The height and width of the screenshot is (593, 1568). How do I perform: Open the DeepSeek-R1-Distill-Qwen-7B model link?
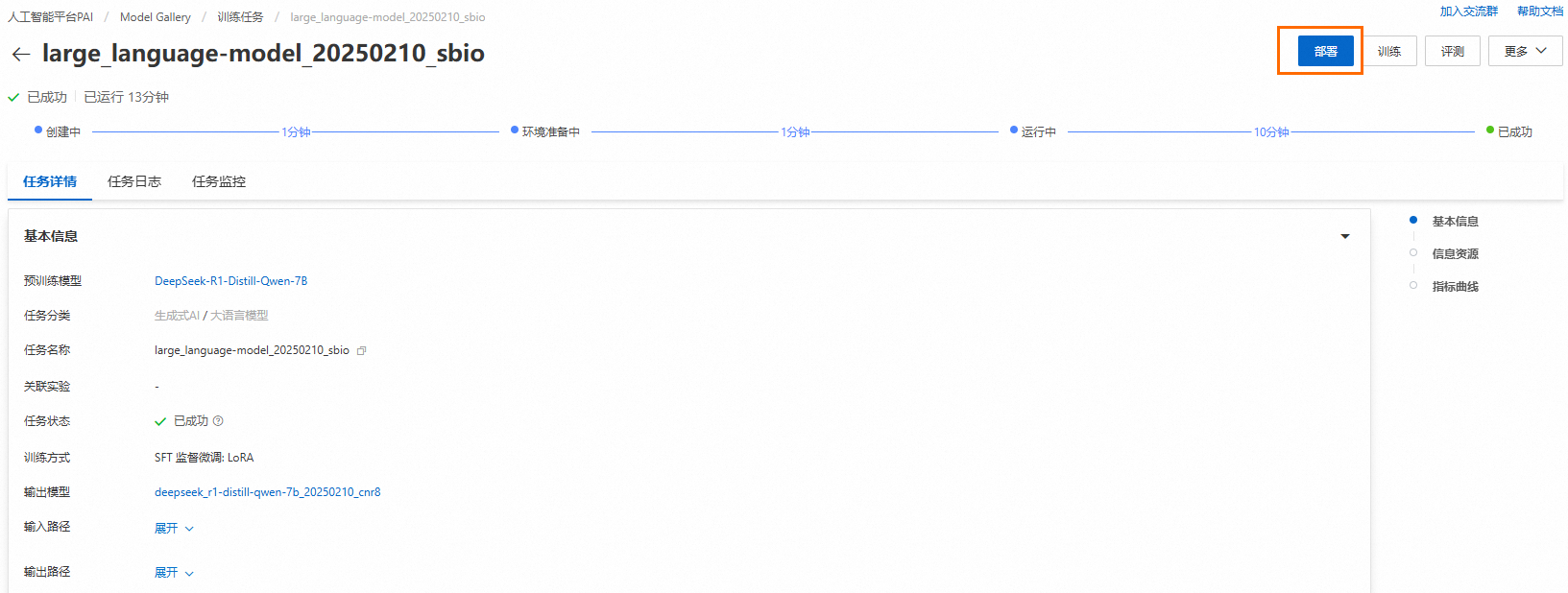pos(231,281)
